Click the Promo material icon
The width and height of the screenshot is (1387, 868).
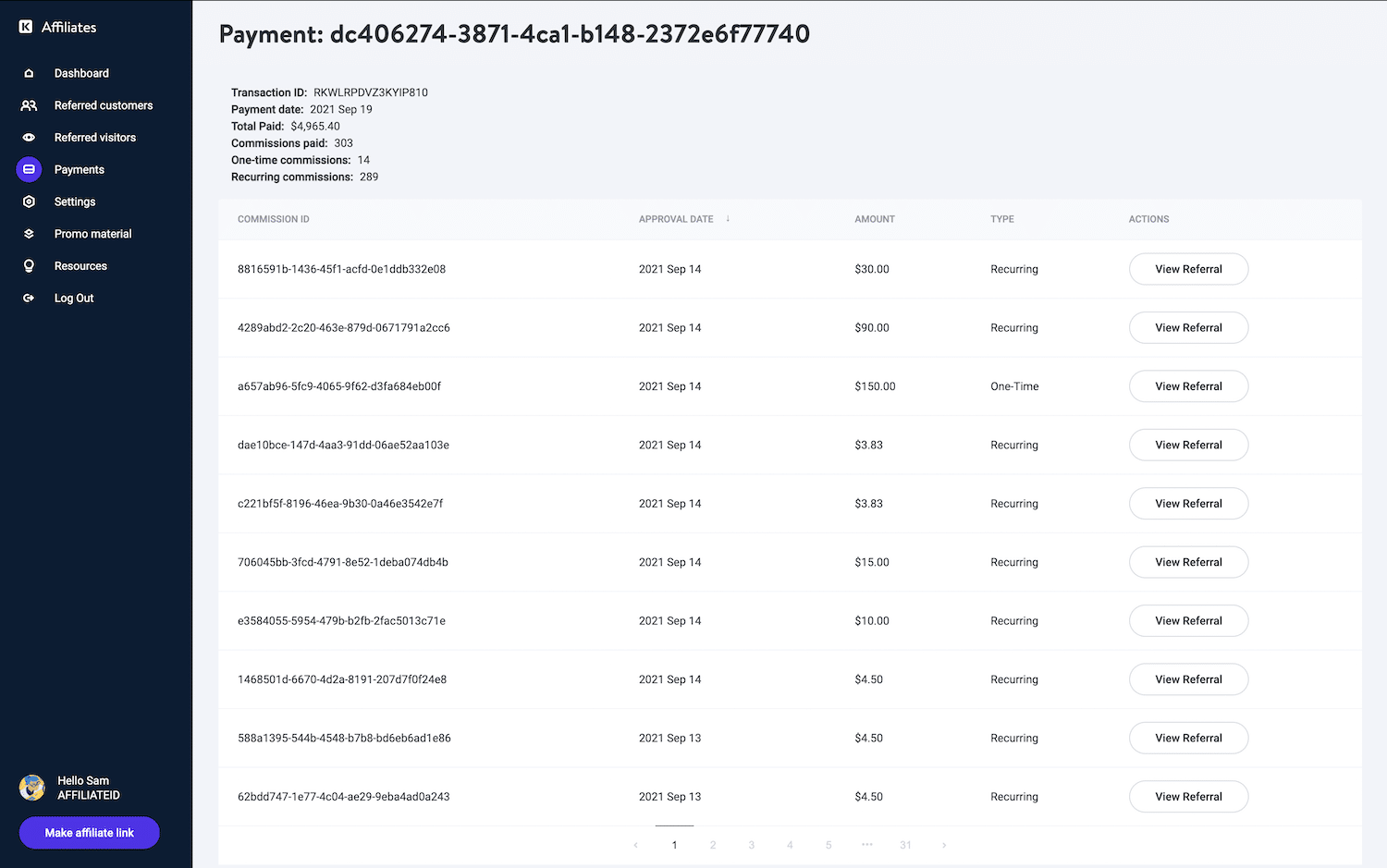pos(29,233)
